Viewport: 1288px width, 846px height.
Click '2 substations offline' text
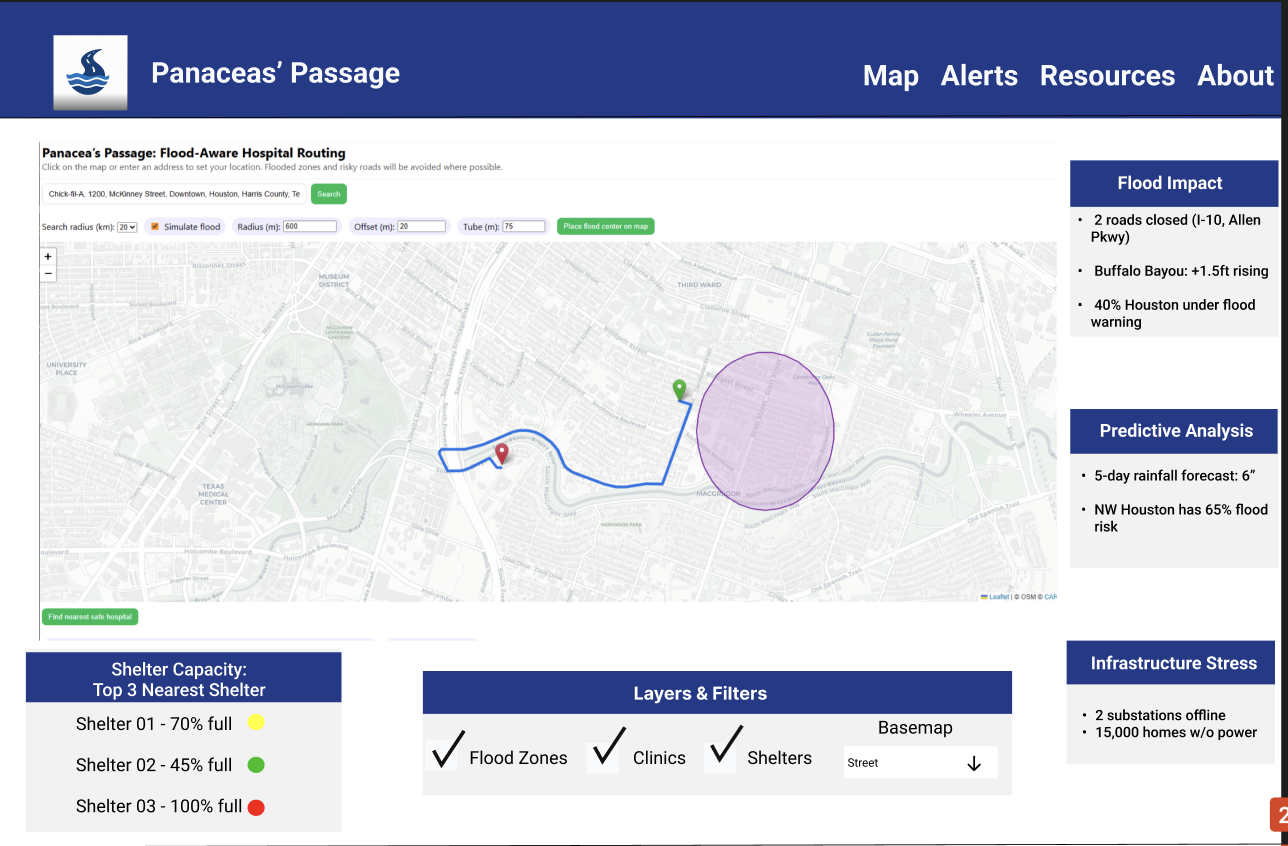click(1160, 715)
